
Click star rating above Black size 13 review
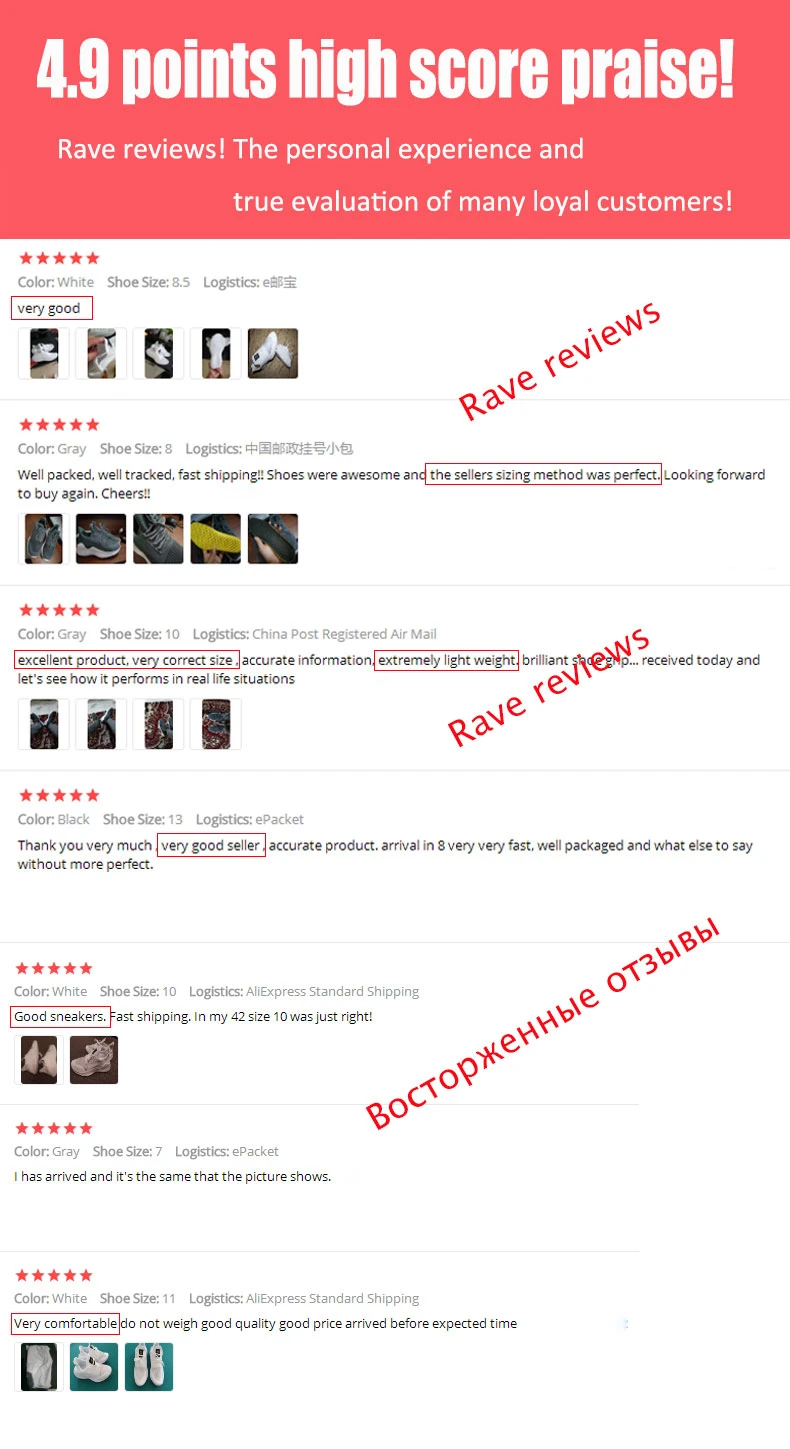click(59, 795)
